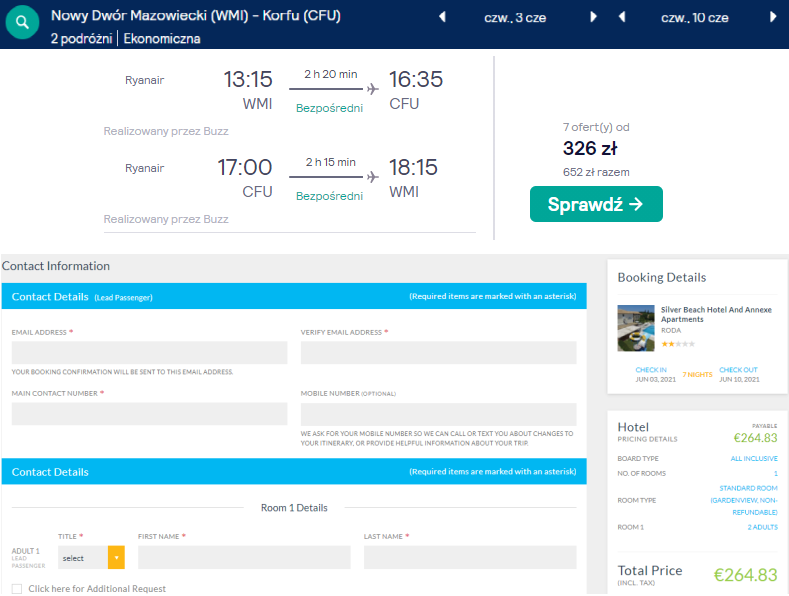Image resolution: width=789 pixels, height=596 pixels.
Task: Click the return flight airplane icon
Action: point(372,177)
